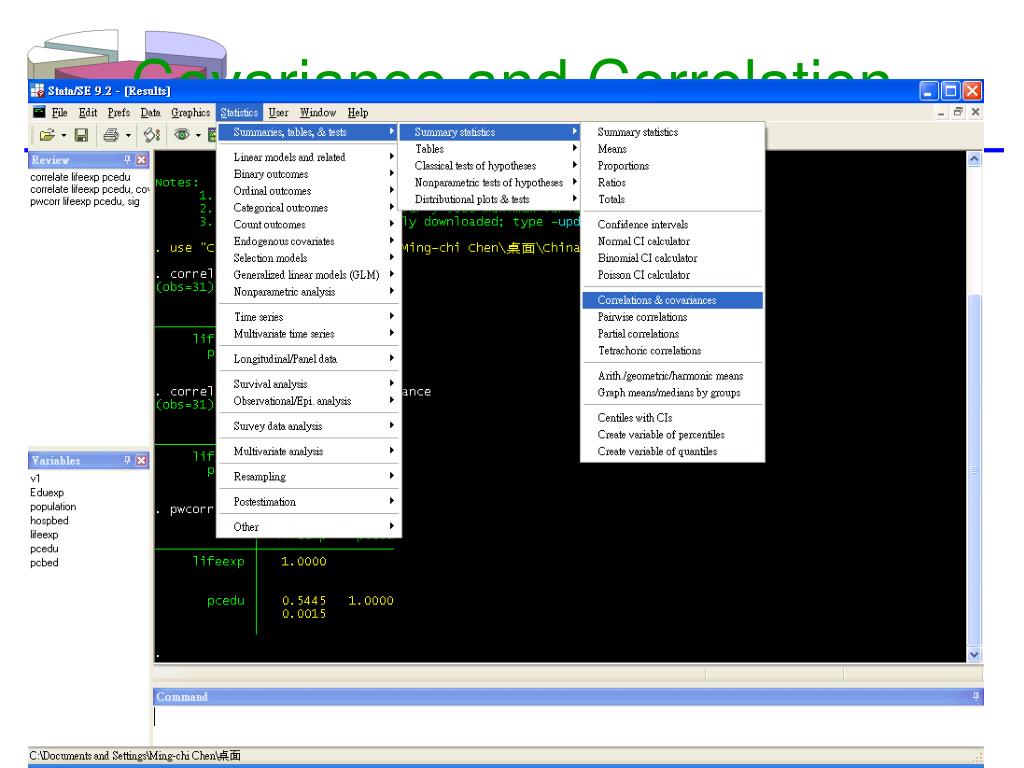The height and width of the screenshot is (768, 1024).
Task: Expand Linear models and related submenu
Action: [x=308, y=157]
